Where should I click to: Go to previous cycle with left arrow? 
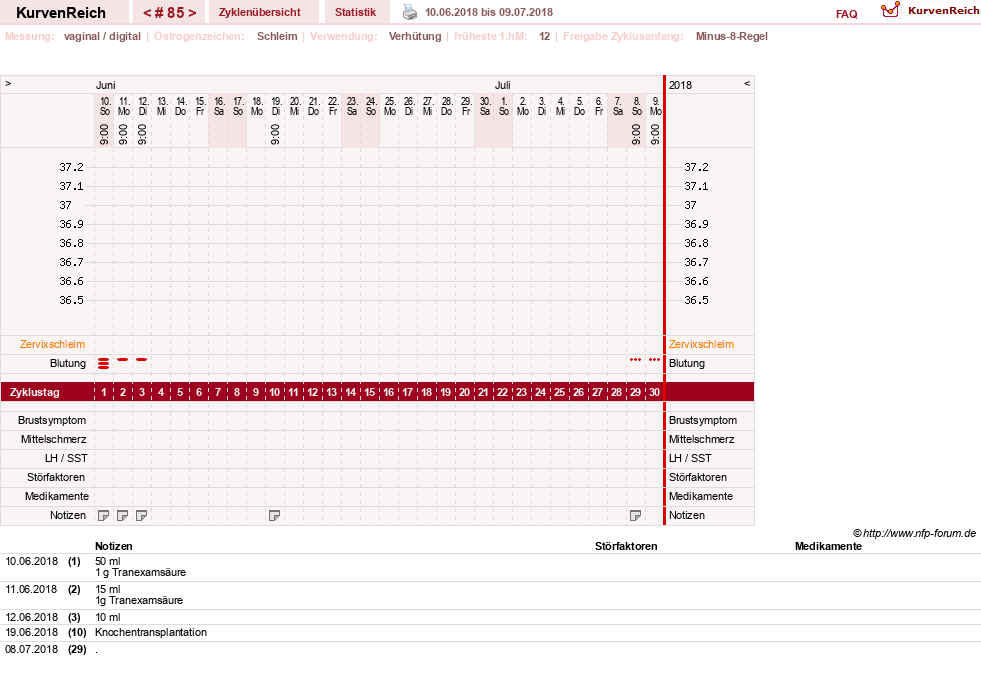(147, 13)
